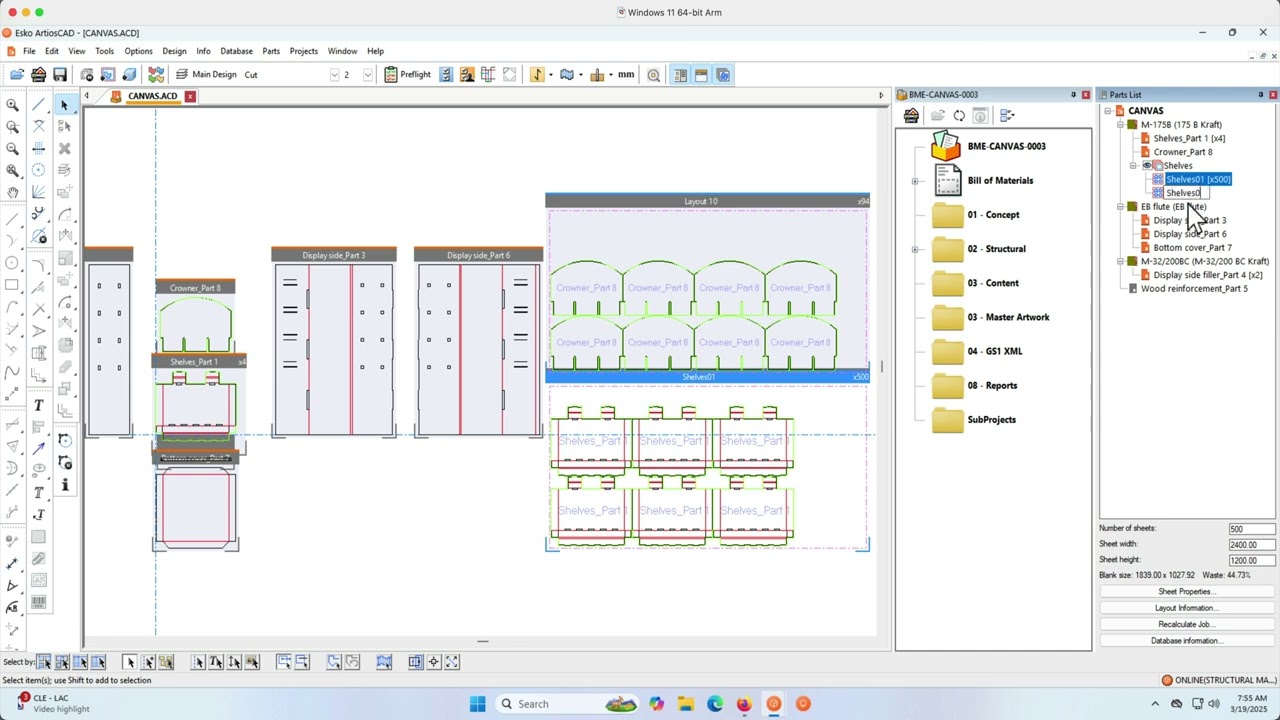
Task: Choose the Circle tool
Action: [12, 263]
